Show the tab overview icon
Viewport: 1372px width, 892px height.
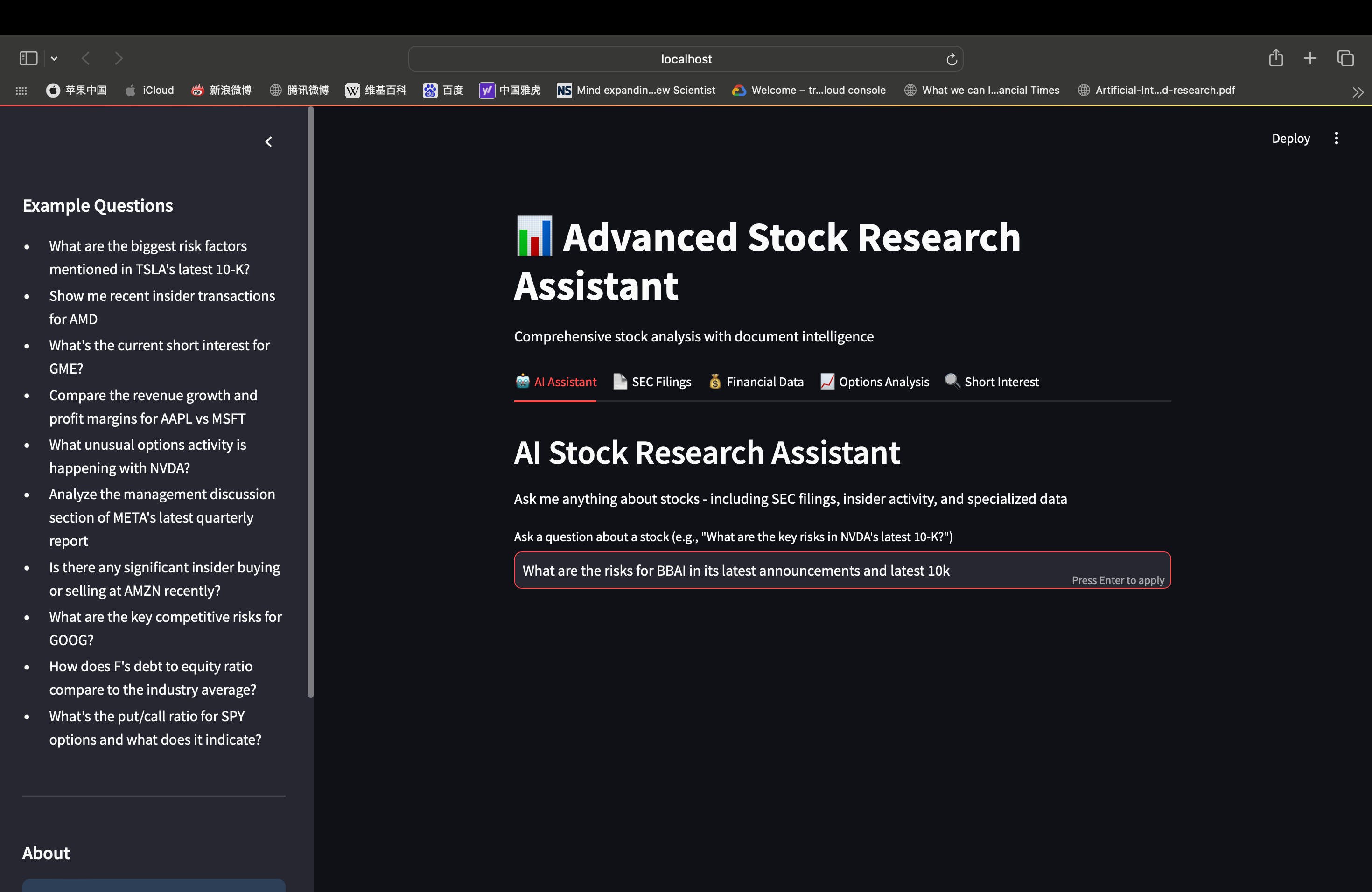pyautogui.click(x=1345, y=58)
